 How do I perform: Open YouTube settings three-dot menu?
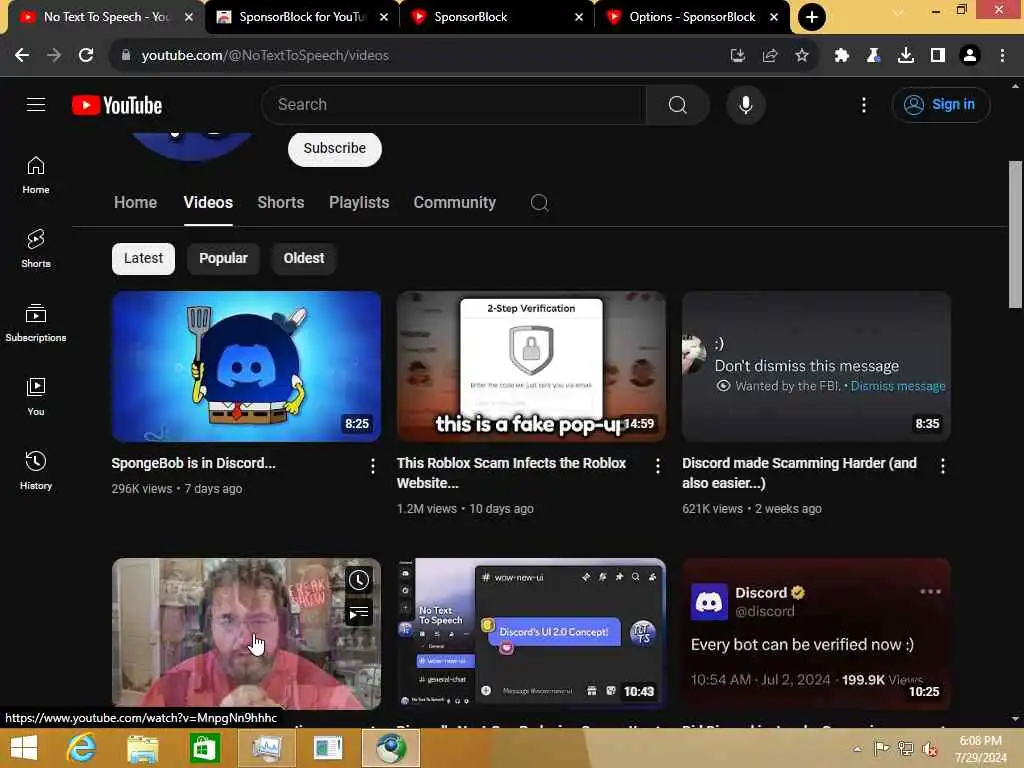(x=863, y=104)
